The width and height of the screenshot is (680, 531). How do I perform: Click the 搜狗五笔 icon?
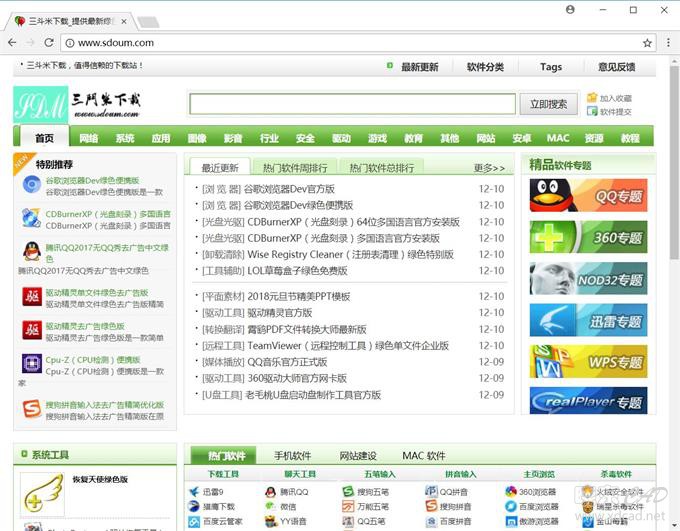coord(348,492)
